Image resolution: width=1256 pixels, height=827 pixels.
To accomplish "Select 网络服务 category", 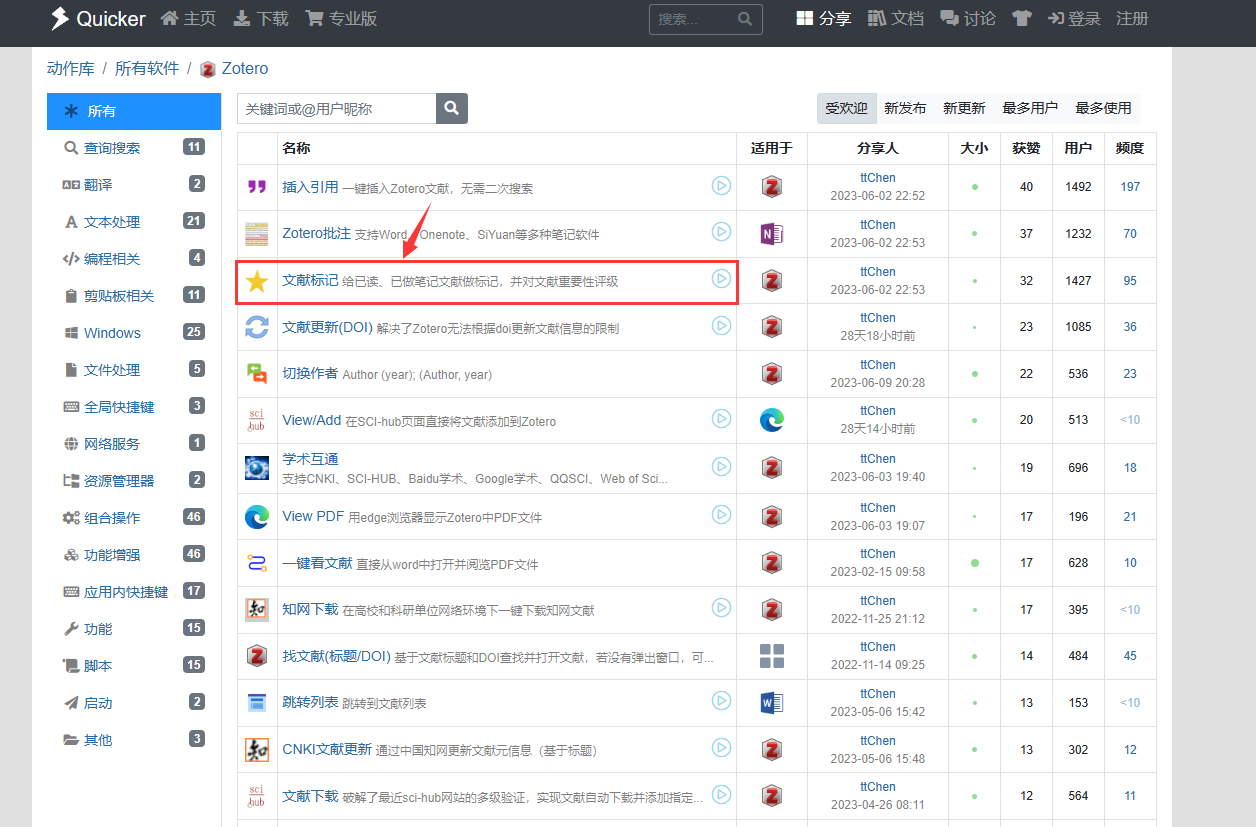I will click(x=134, y=444).
